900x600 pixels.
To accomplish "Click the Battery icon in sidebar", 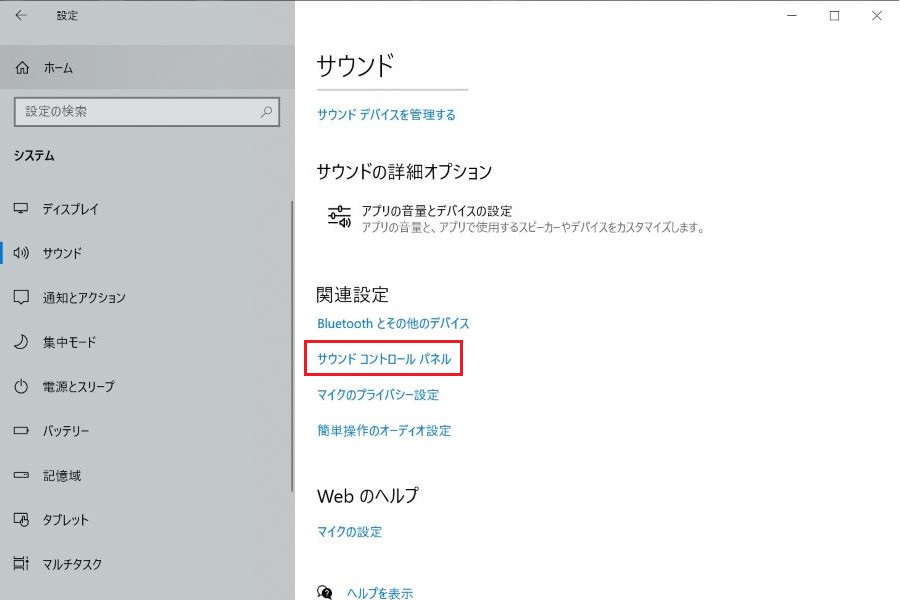I will (21, 431).
